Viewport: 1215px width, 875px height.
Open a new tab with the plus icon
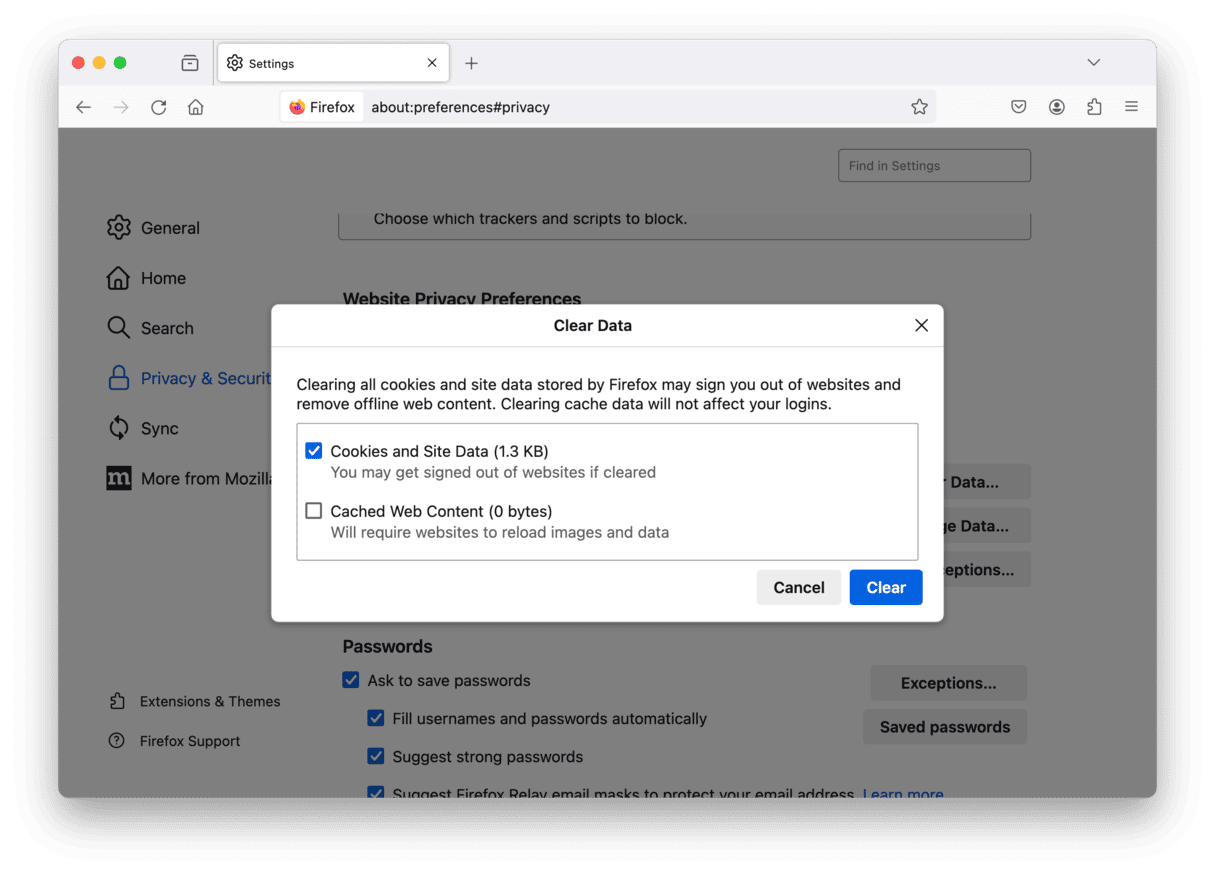click(x=471, y=63)
